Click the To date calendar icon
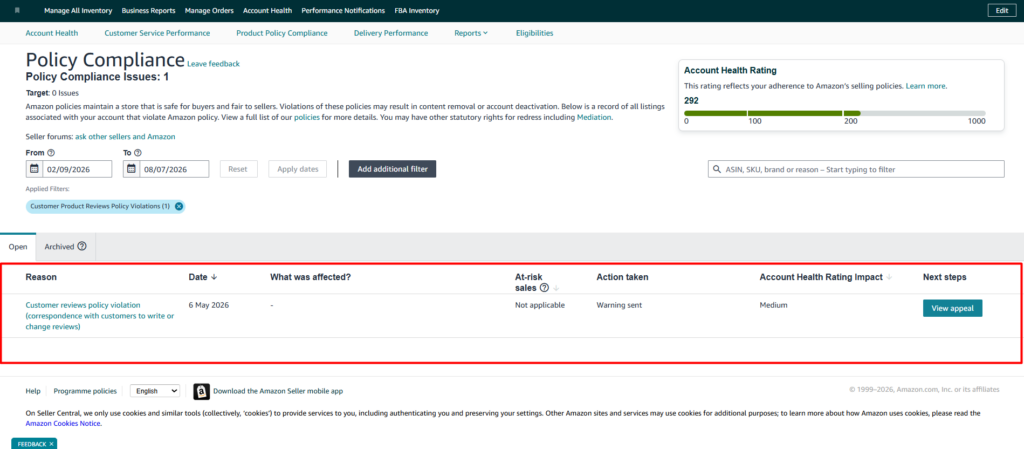Viewport: 1024px width, 449px height. (x=131, y=169)
